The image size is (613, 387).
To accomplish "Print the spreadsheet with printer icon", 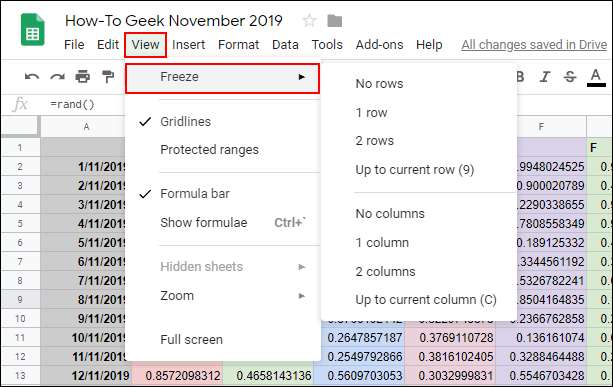I will 82,77.
